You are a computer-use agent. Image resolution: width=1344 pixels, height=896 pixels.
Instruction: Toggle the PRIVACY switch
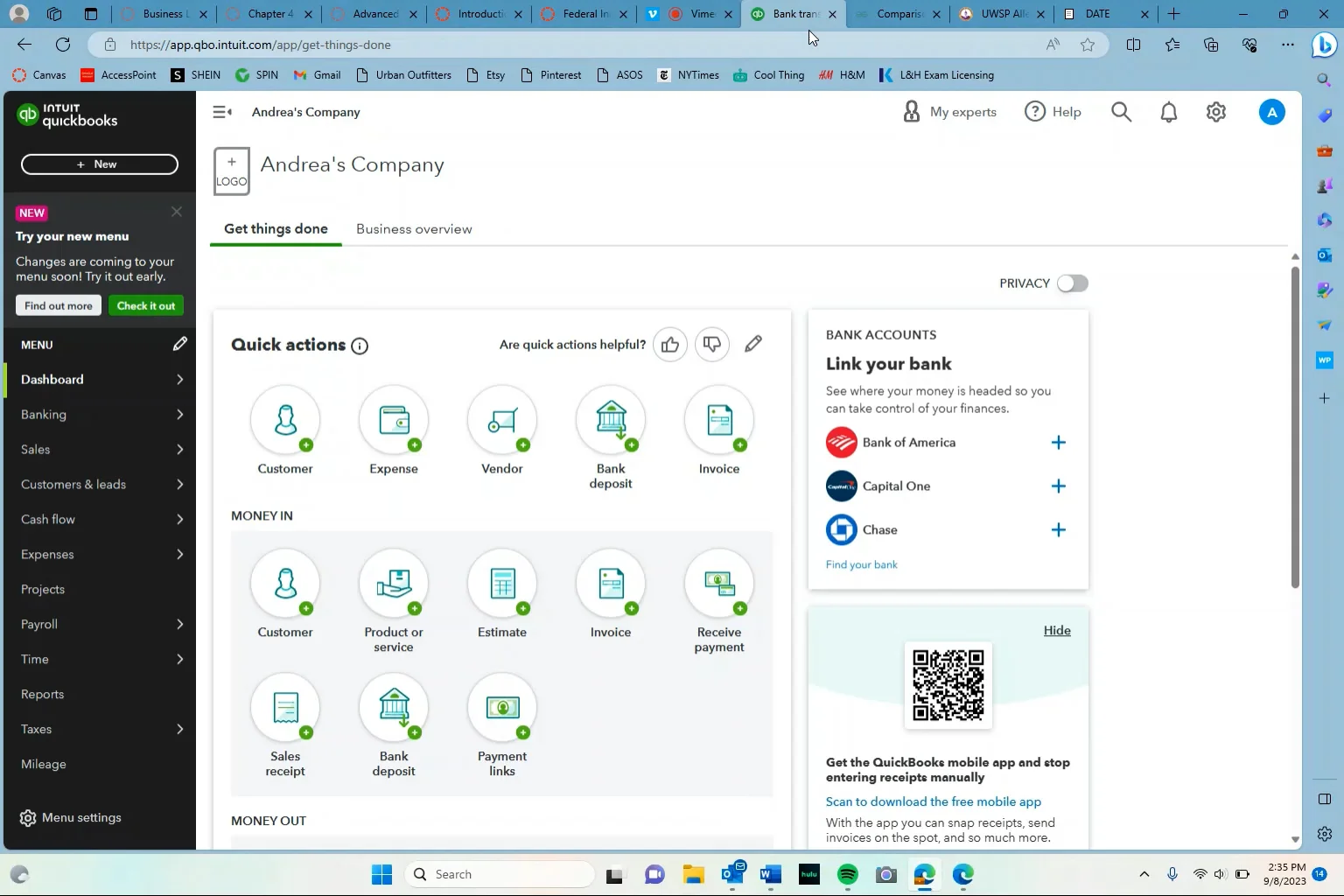coord(1072,283)
